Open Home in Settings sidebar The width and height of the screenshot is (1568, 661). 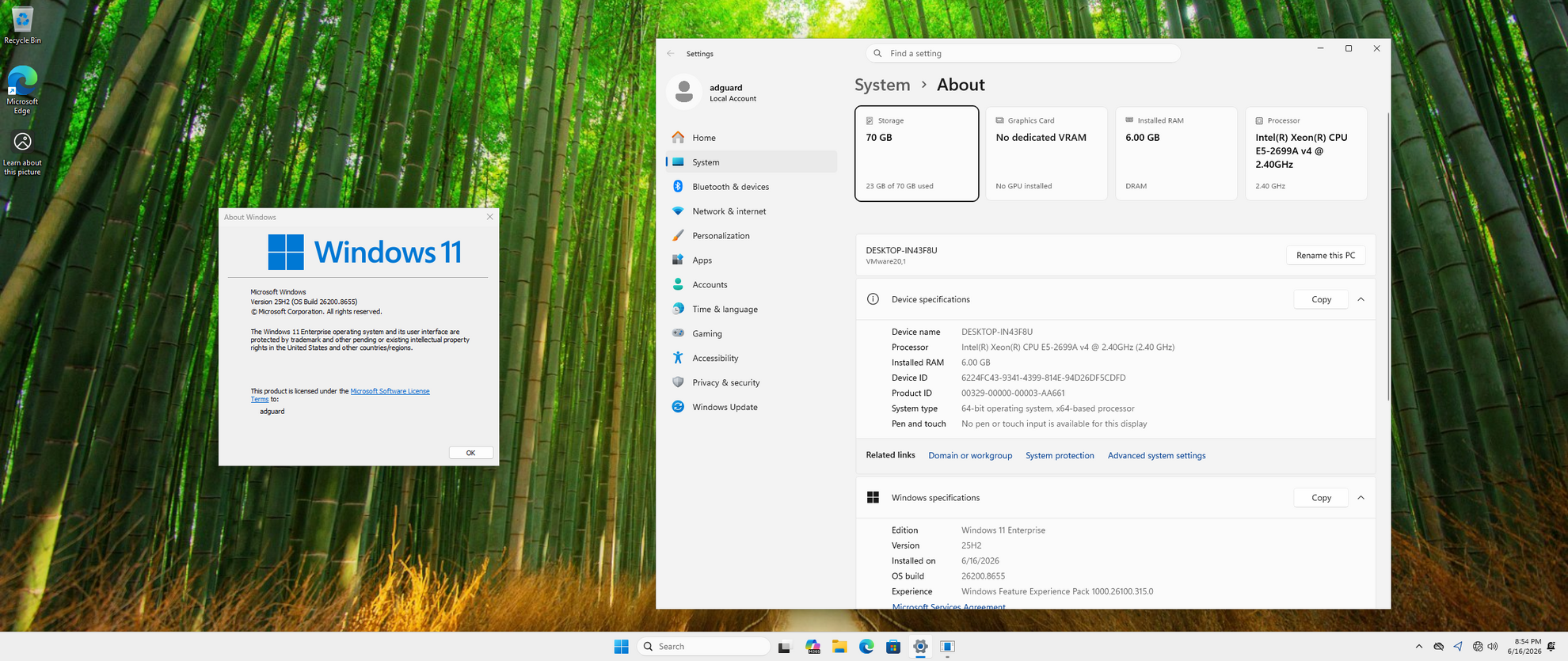point(751,138)
